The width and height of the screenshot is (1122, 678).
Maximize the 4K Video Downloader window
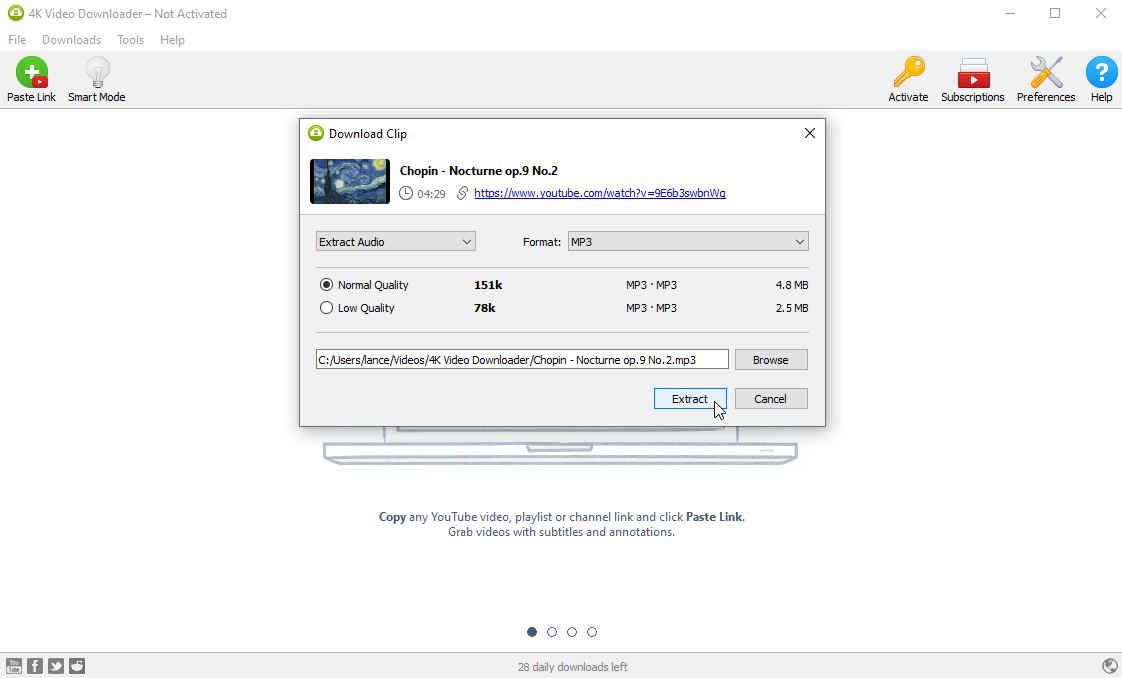(1055, 13)
